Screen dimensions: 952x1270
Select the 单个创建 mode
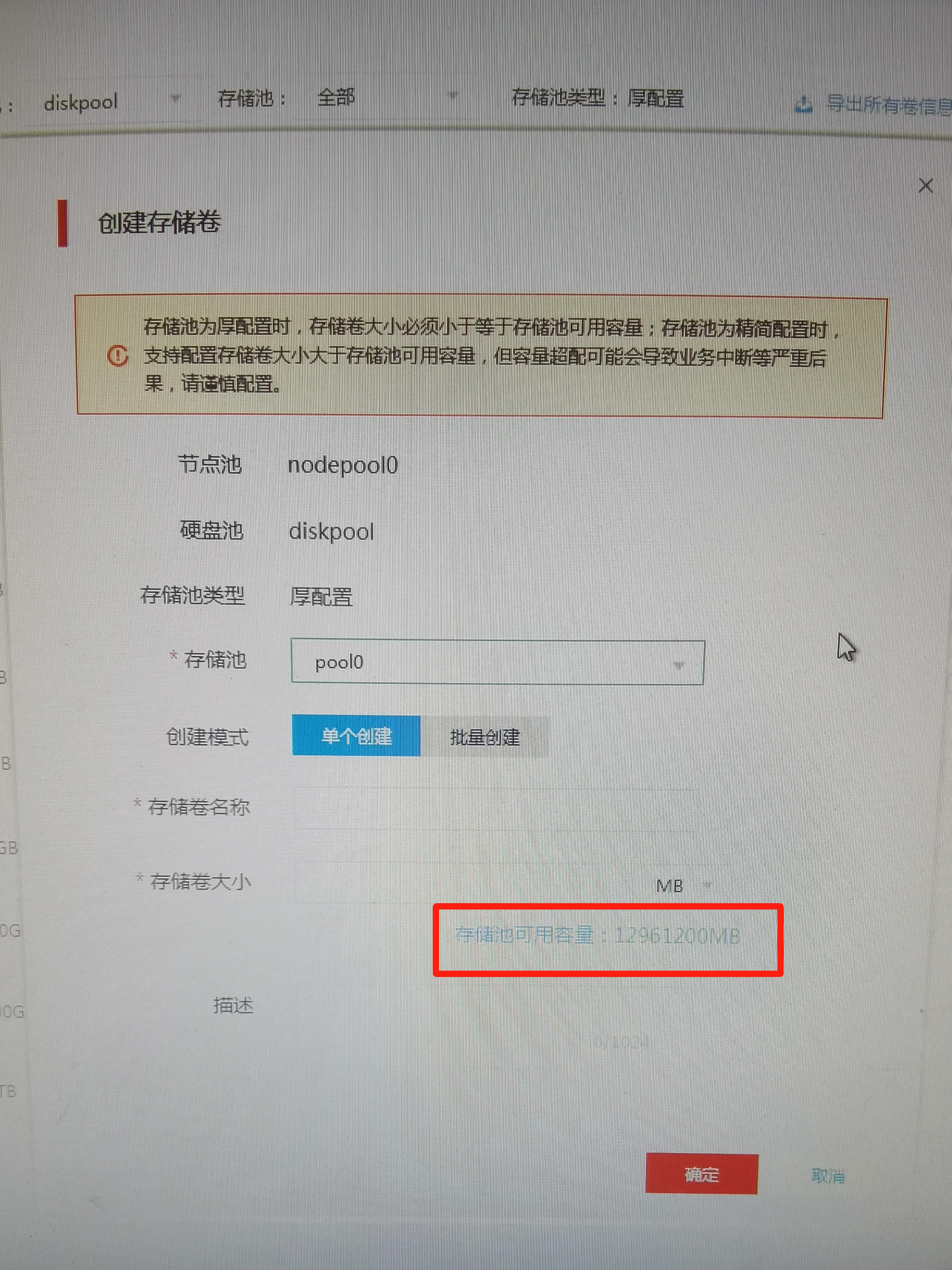pos(356,736)
